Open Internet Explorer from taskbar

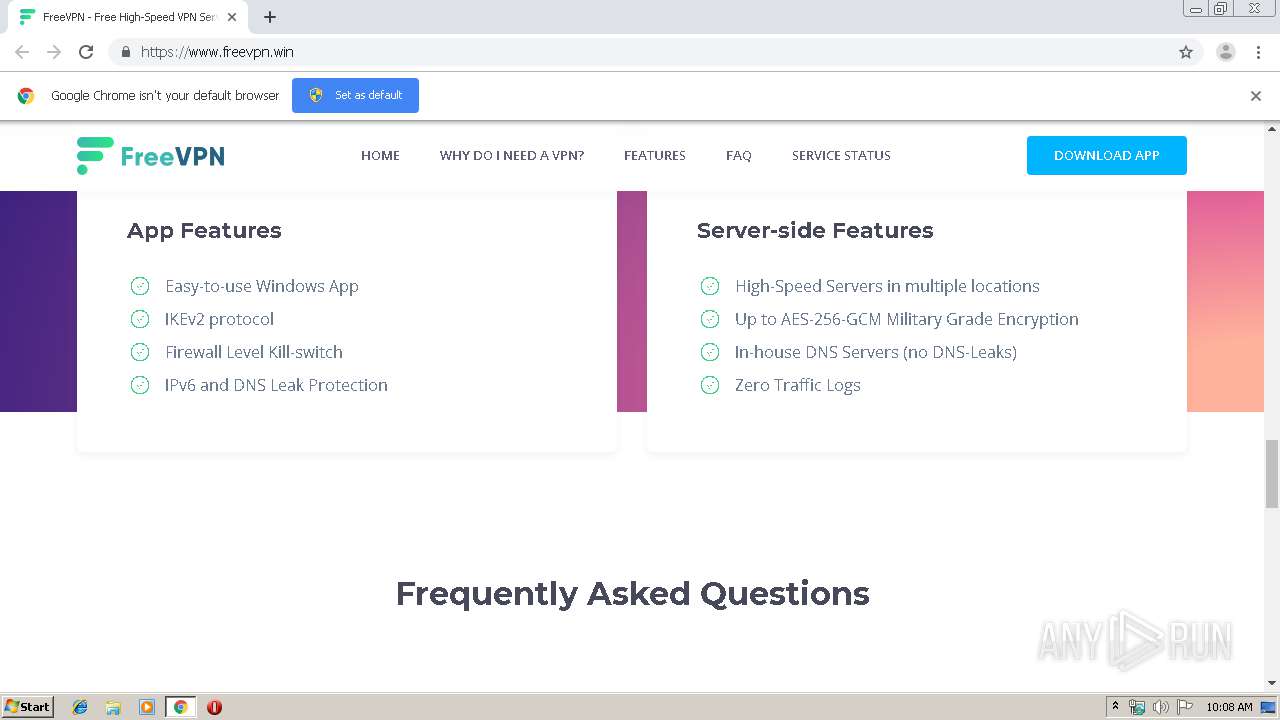pos(80,707)
